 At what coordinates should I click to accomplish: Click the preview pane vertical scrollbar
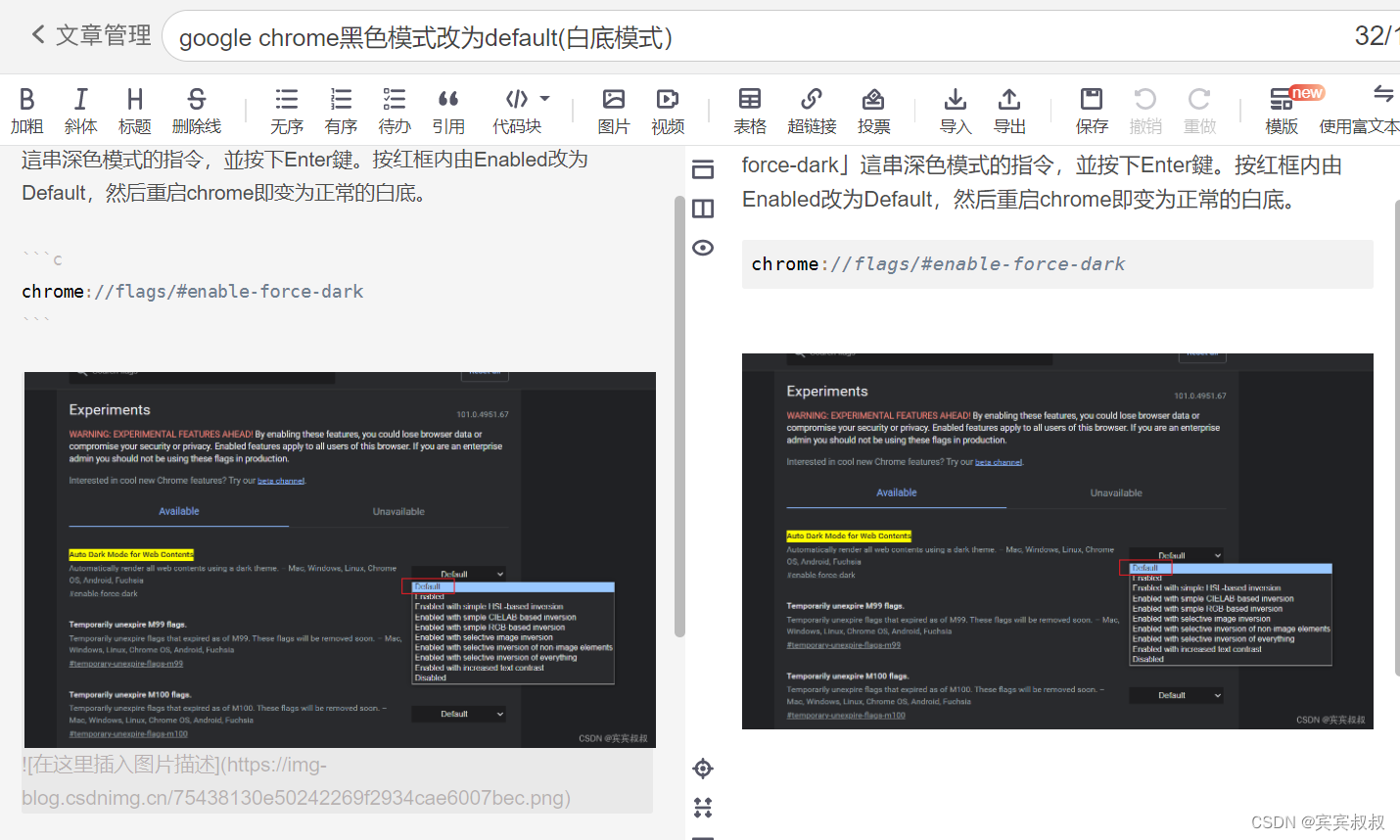point(1397,438)
